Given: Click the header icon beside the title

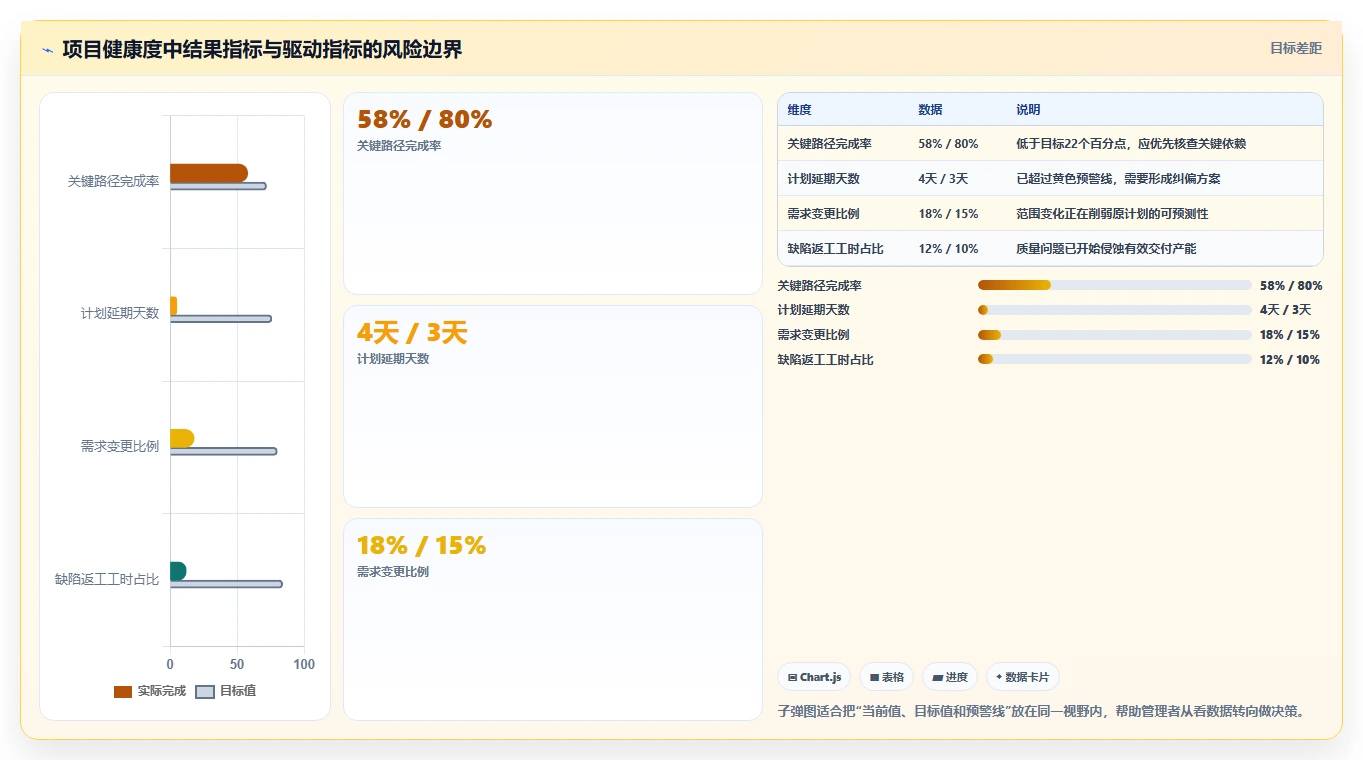Looking at the screenshot, I should click(47, 50).
